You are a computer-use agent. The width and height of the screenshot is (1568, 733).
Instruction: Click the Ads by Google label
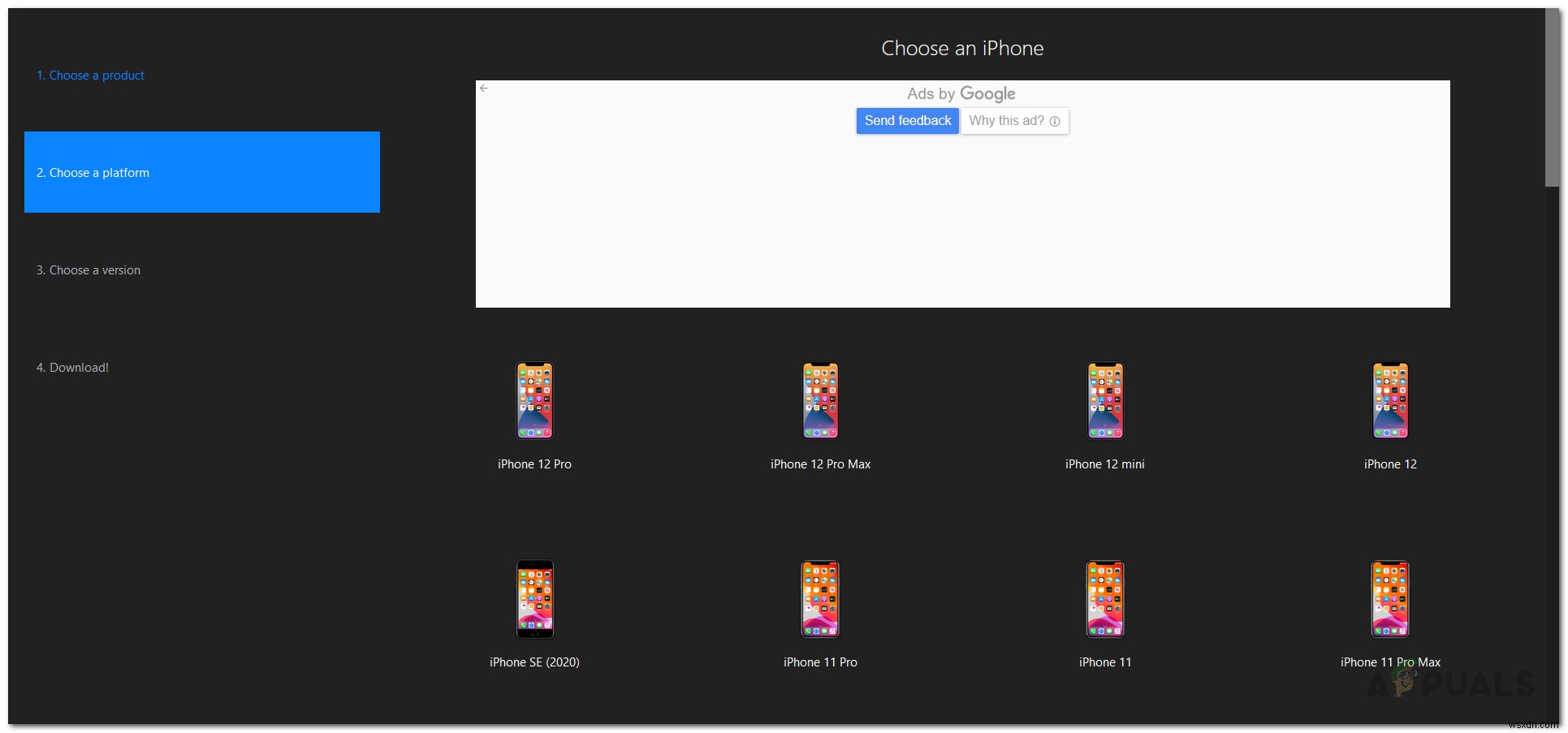coord(961,93)
